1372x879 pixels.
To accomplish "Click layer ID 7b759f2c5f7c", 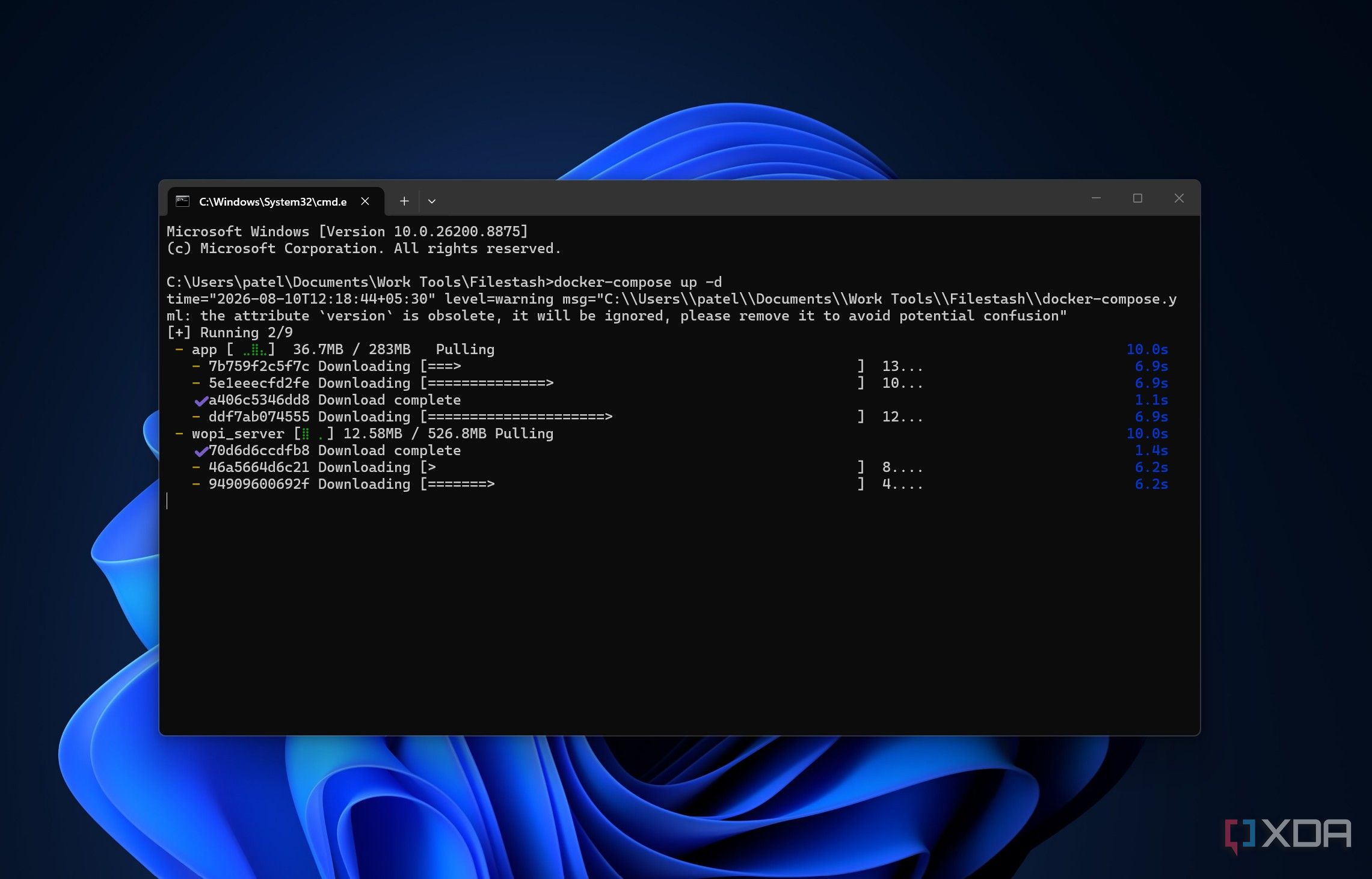I will (259, 366).
